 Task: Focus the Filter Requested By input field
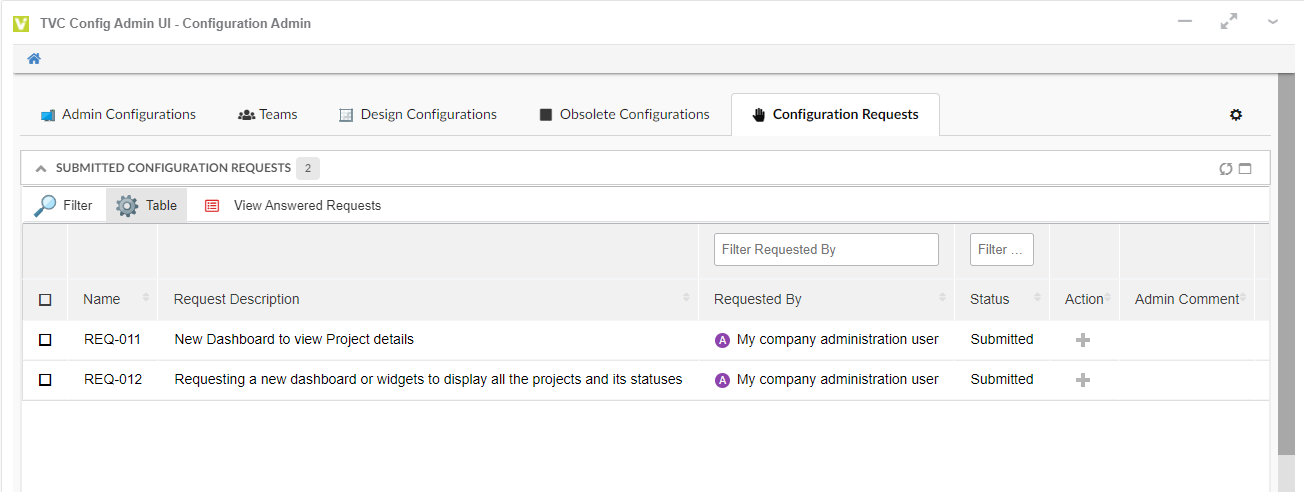[x=826, y=250]
